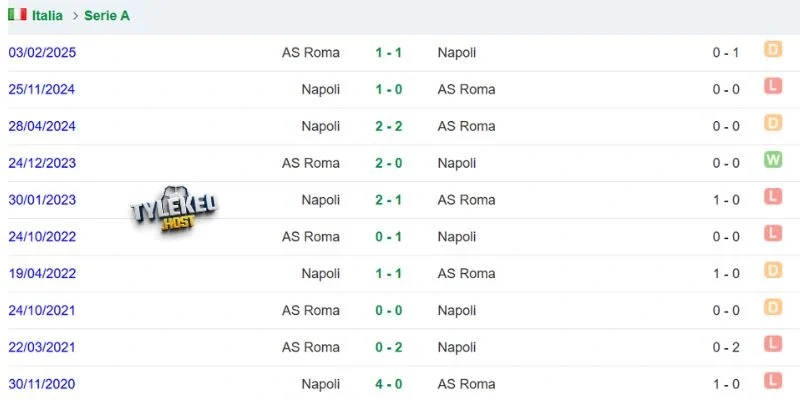Click the green W badge for 24/12/2023
Viewport: 800px width, 400px height.
click(x=772, y=160)
